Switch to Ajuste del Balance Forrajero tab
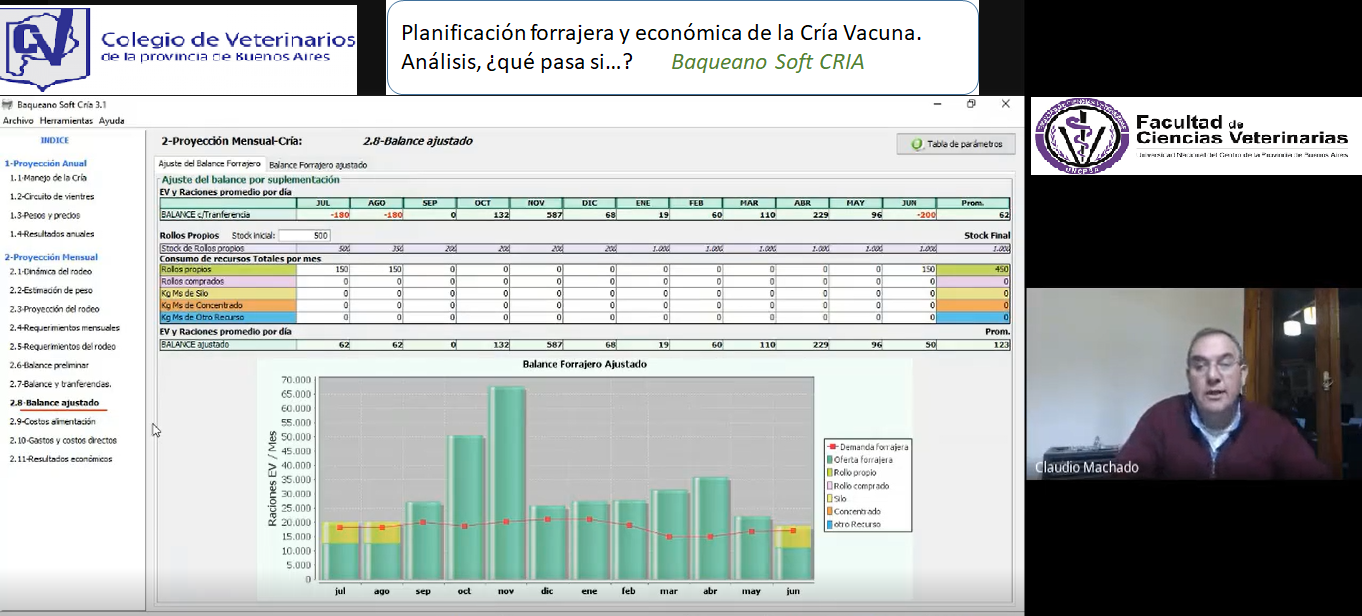The image size is (1362, 616). pyautogui.click(x=209, y=164)
